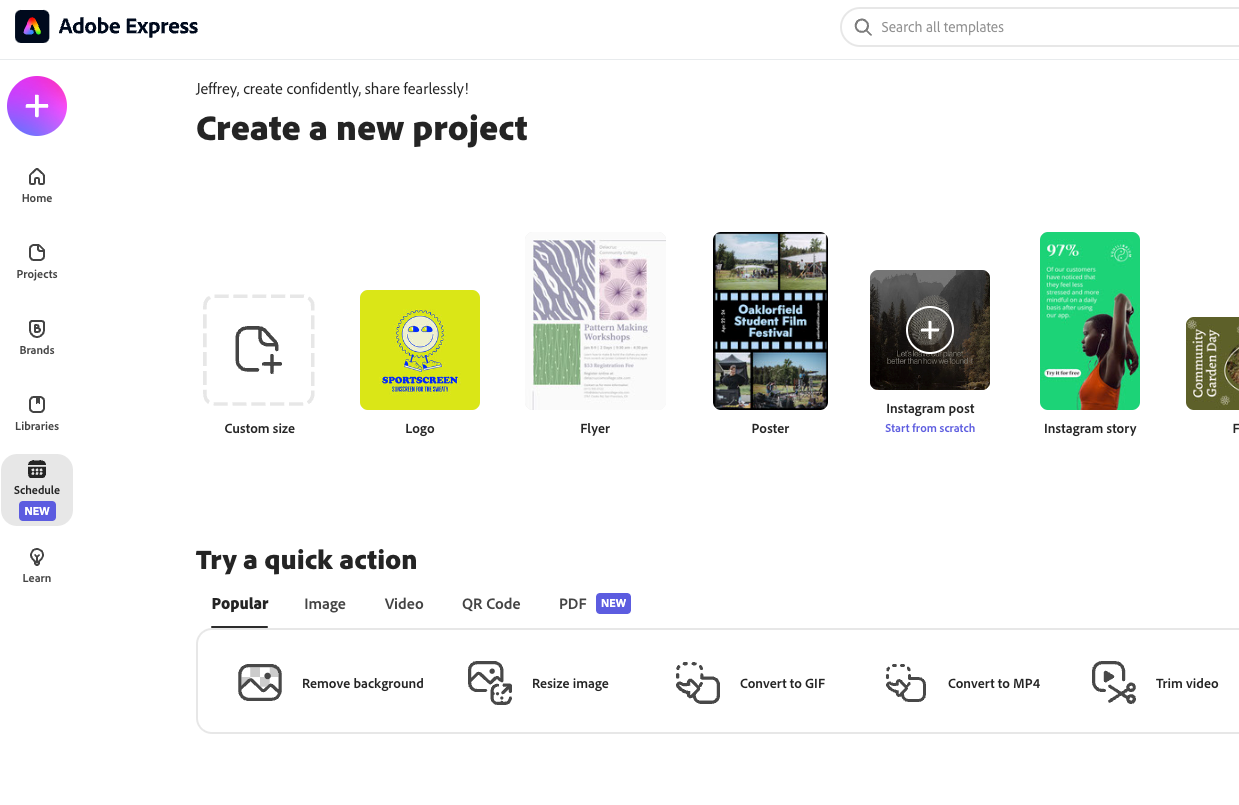Open Projects from the sidebar
The height and width of the screenshot is (805, 1239).
[37, 262]
